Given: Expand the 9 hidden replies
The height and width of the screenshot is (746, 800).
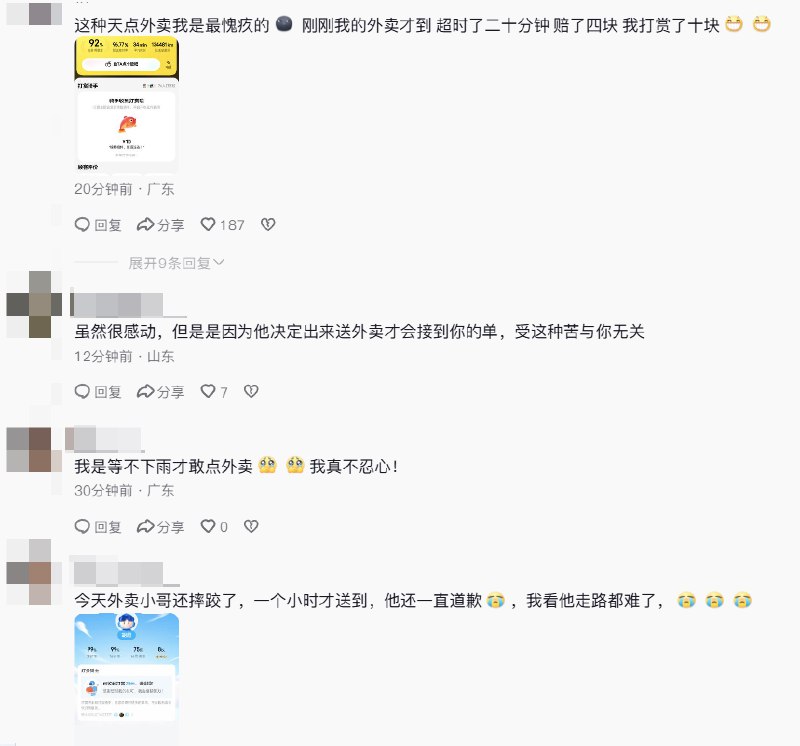Looking at the screenshot, I should tap(176, 263).
